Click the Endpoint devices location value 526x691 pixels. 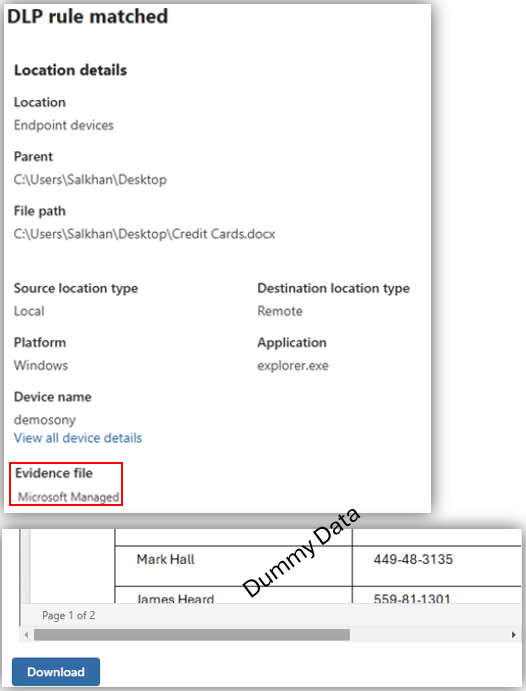coord(64,125)
